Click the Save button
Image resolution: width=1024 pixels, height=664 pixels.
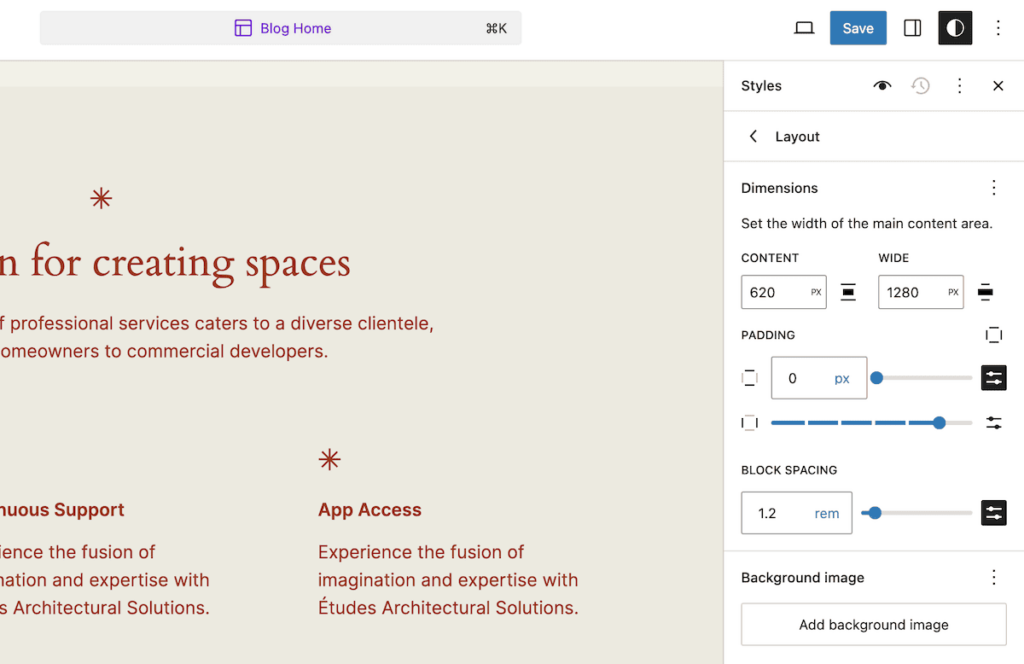click(858, 27)
